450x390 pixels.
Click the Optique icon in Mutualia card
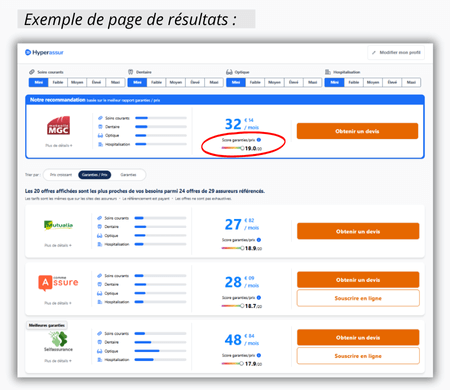(99, 236)
